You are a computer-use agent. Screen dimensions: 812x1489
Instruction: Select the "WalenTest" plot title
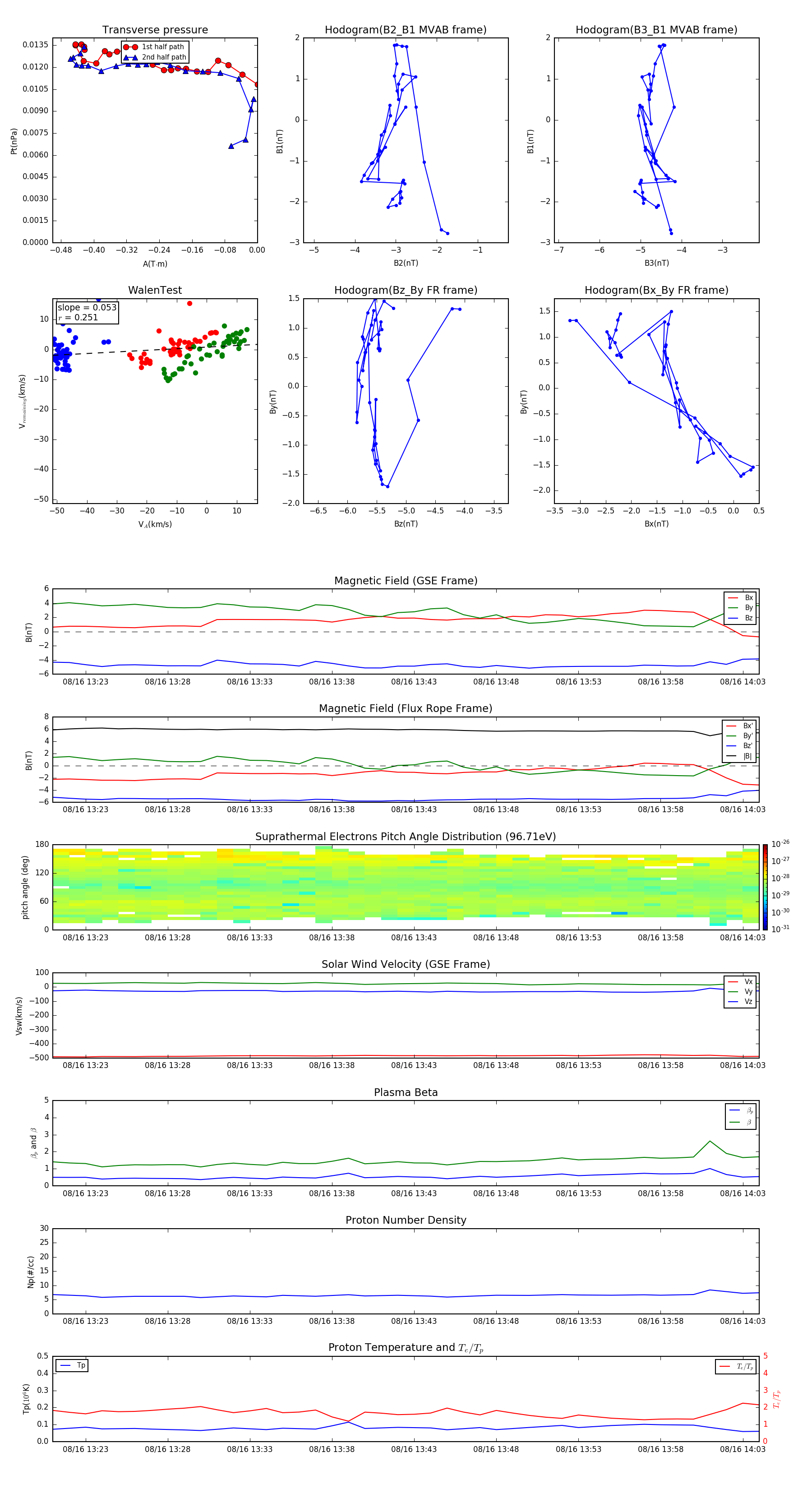pos(155,290)
